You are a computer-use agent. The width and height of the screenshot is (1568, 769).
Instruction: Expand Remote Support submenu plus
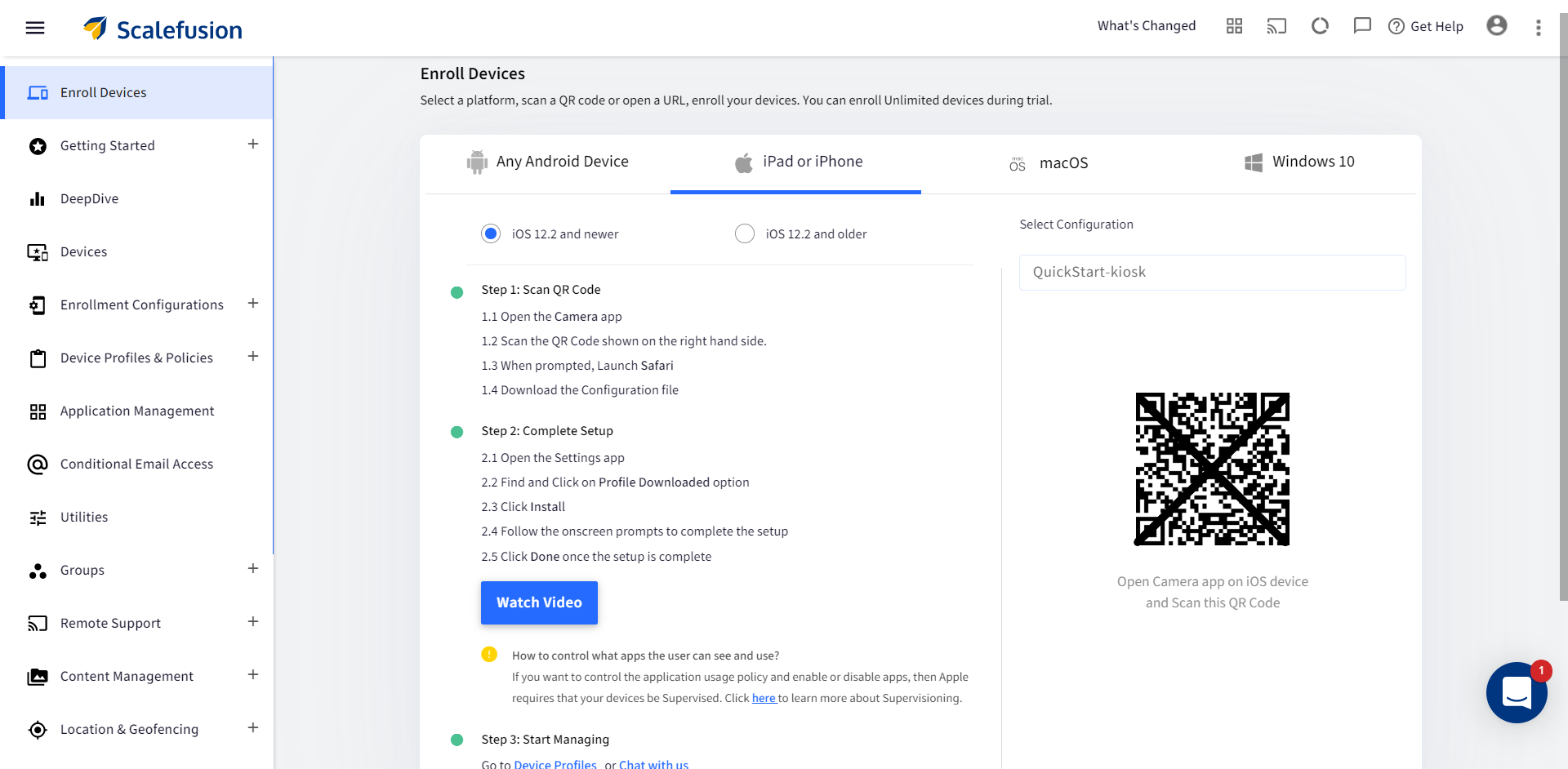253,621
